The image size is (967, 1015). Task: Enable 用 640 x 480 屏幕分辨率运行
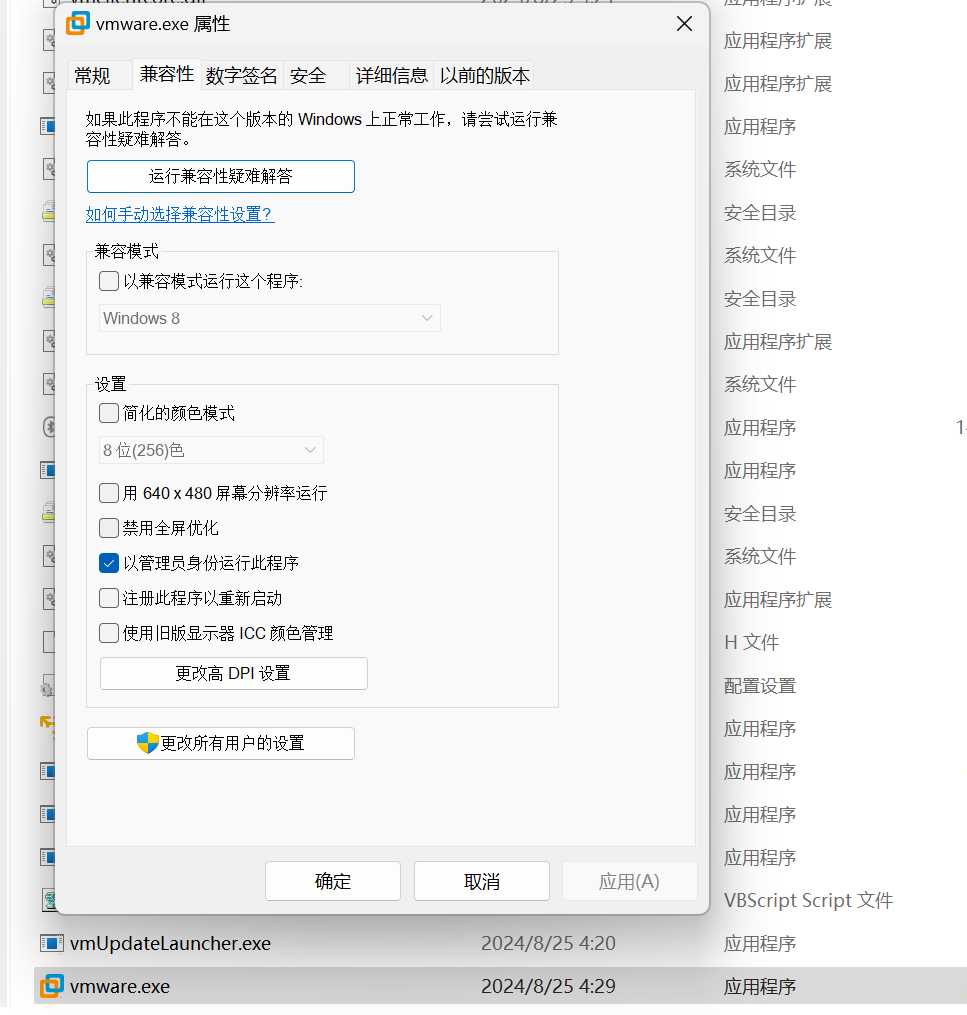pyautogui.click(x=108, y=492)
